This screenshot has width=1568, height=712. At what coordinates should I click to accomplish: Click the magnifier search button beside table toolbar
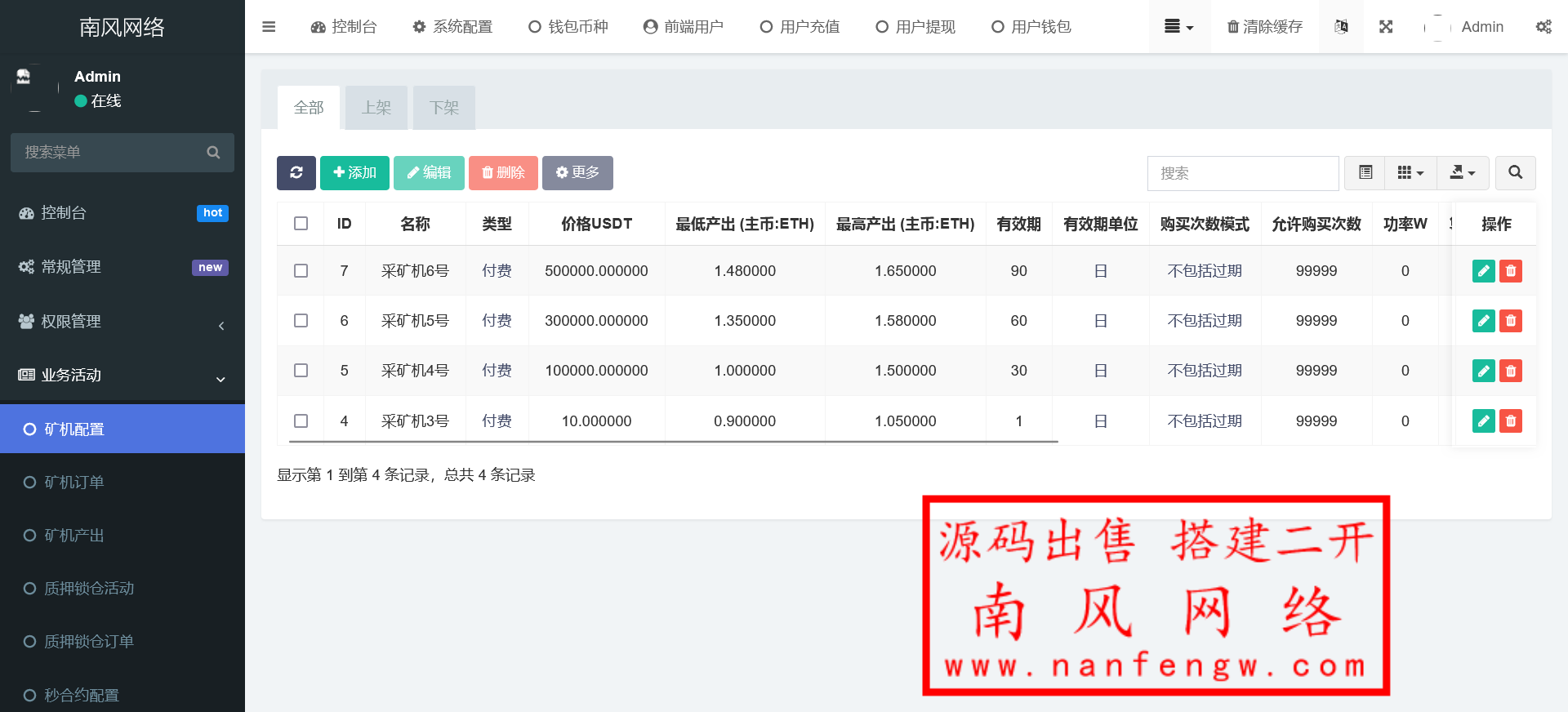1515,173
